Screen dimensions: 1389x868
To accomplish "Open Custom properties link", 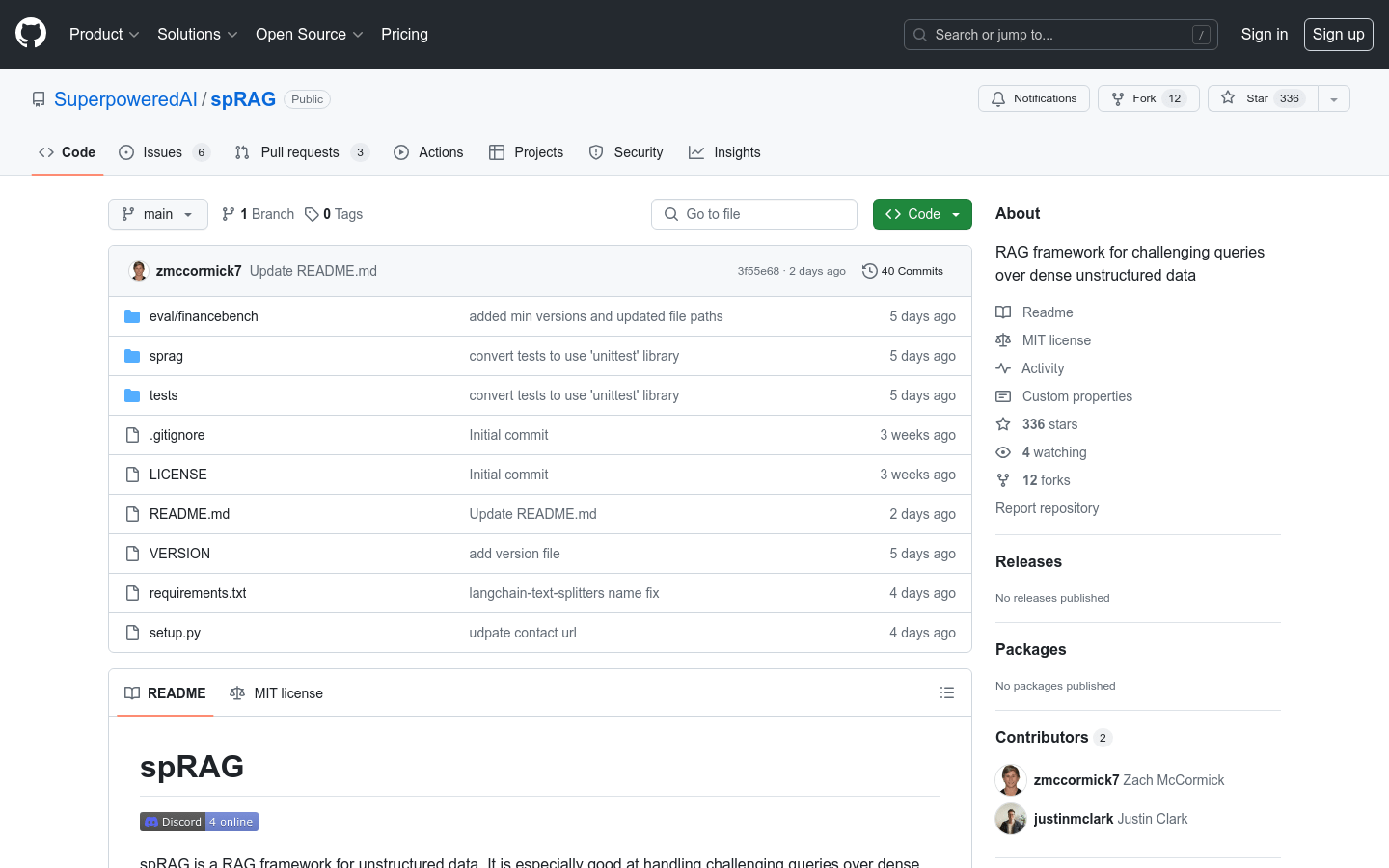I will [x=1064, y=396].
